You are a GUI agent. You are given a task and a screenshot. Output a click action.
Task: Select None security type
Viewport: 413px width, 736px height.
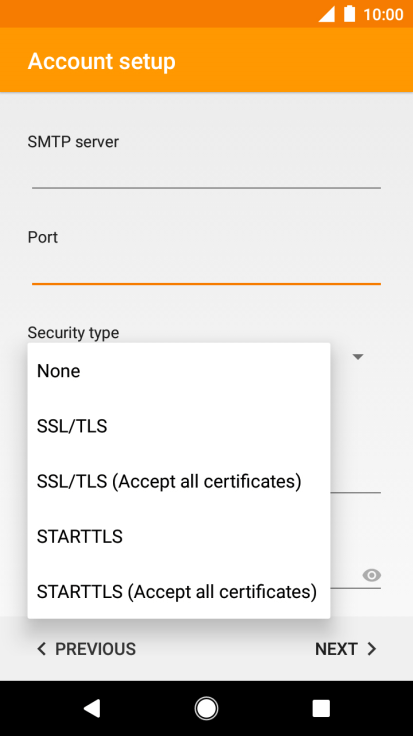[x=179, y=371]
